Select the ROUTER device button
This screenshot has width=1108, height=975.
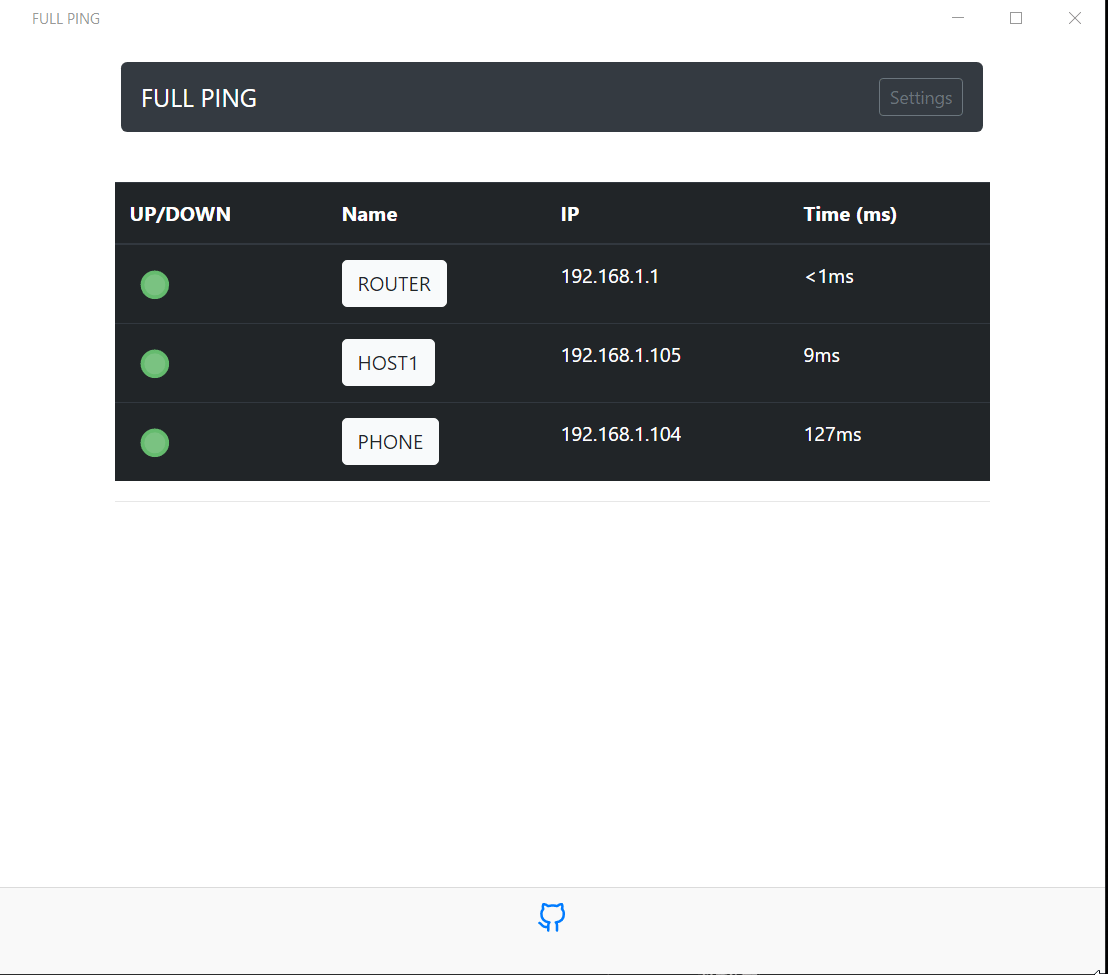394,283
